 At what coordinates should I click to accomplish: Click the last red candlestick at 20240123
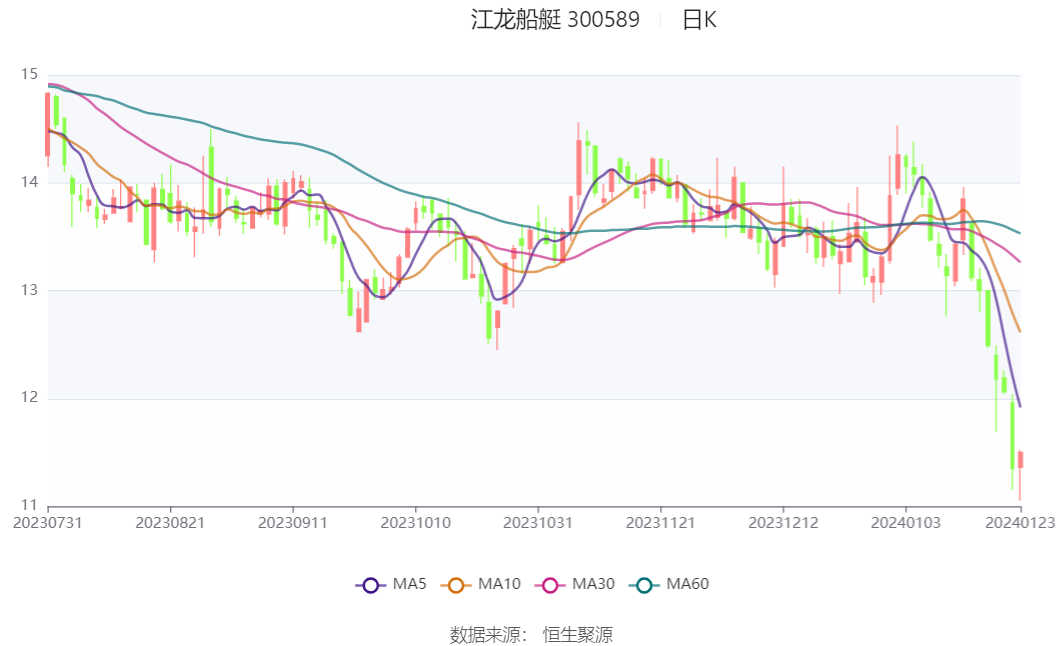[x=1020, y=460]
